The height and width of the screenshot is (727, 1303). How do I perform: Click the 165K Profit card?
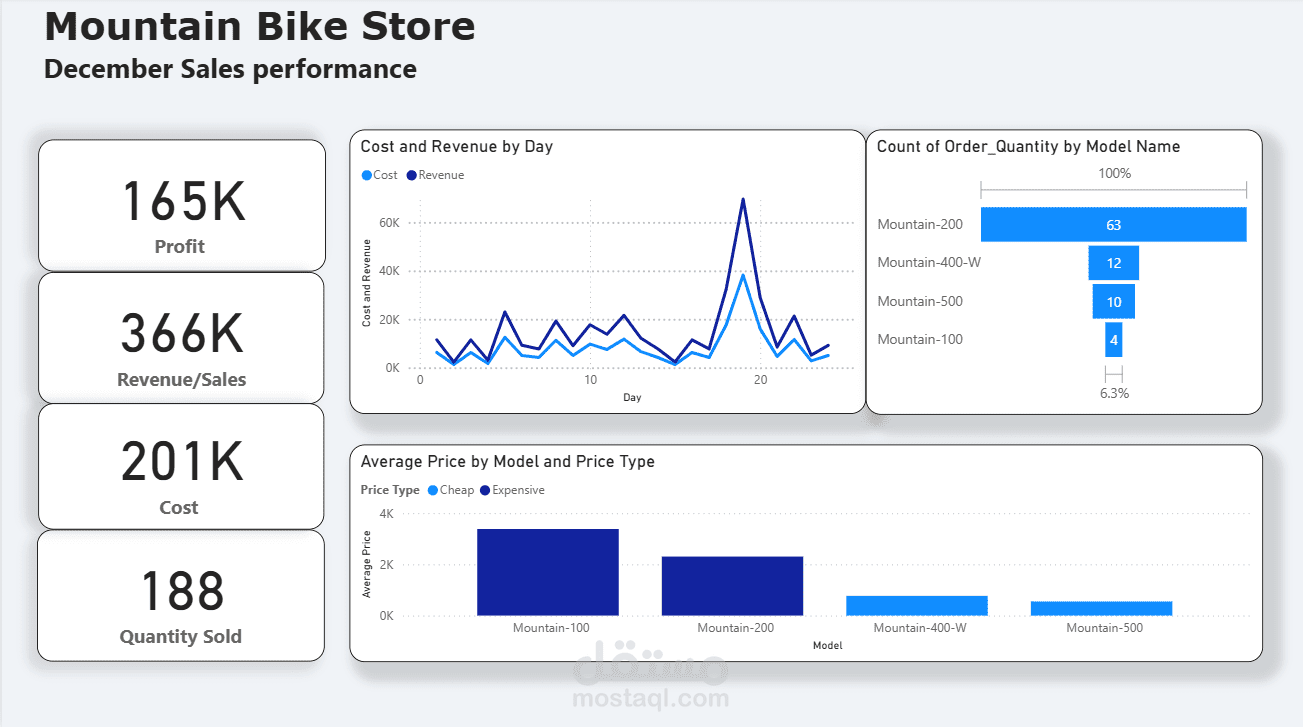click(182, 205)
